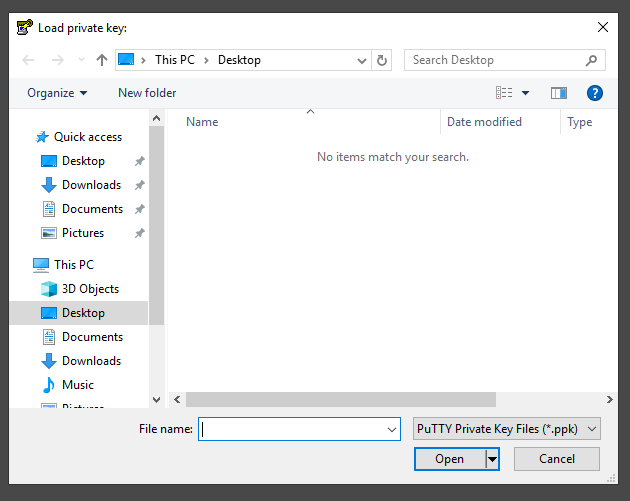Open Downloads under Quick access
Screen dimensions: 630x501
pyautogui.click(x=91, y=185)
